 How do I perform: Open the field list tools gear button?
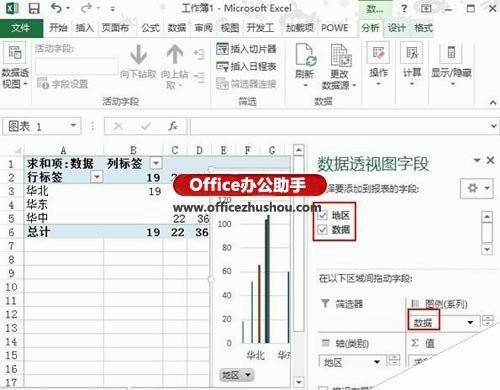tap(477, 188)
